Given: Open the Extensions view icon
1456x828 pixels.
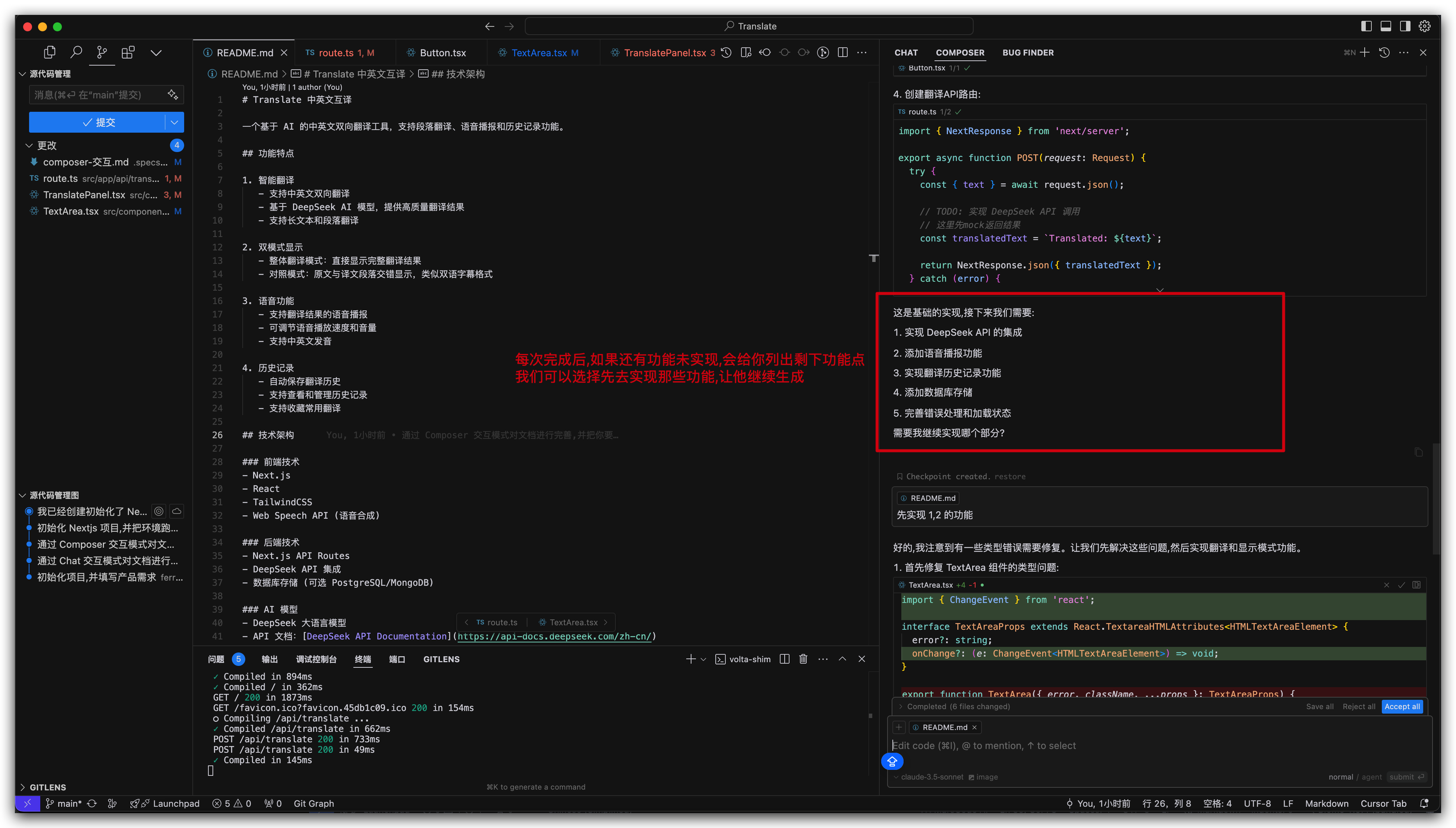Looking at the screenshot, I should coord(128,52).
